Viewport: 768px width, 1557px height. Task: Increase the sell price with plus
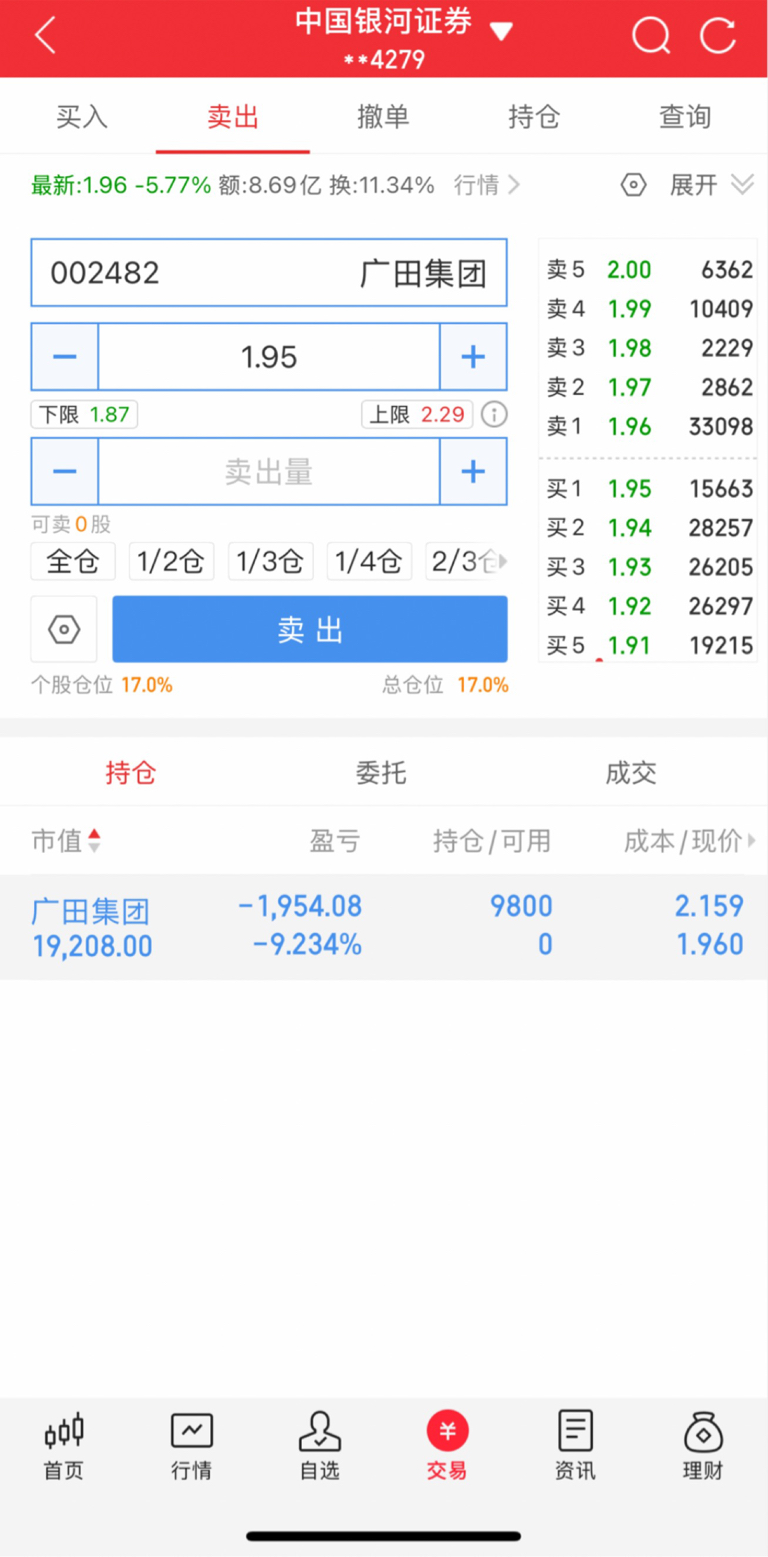(473, 357)
